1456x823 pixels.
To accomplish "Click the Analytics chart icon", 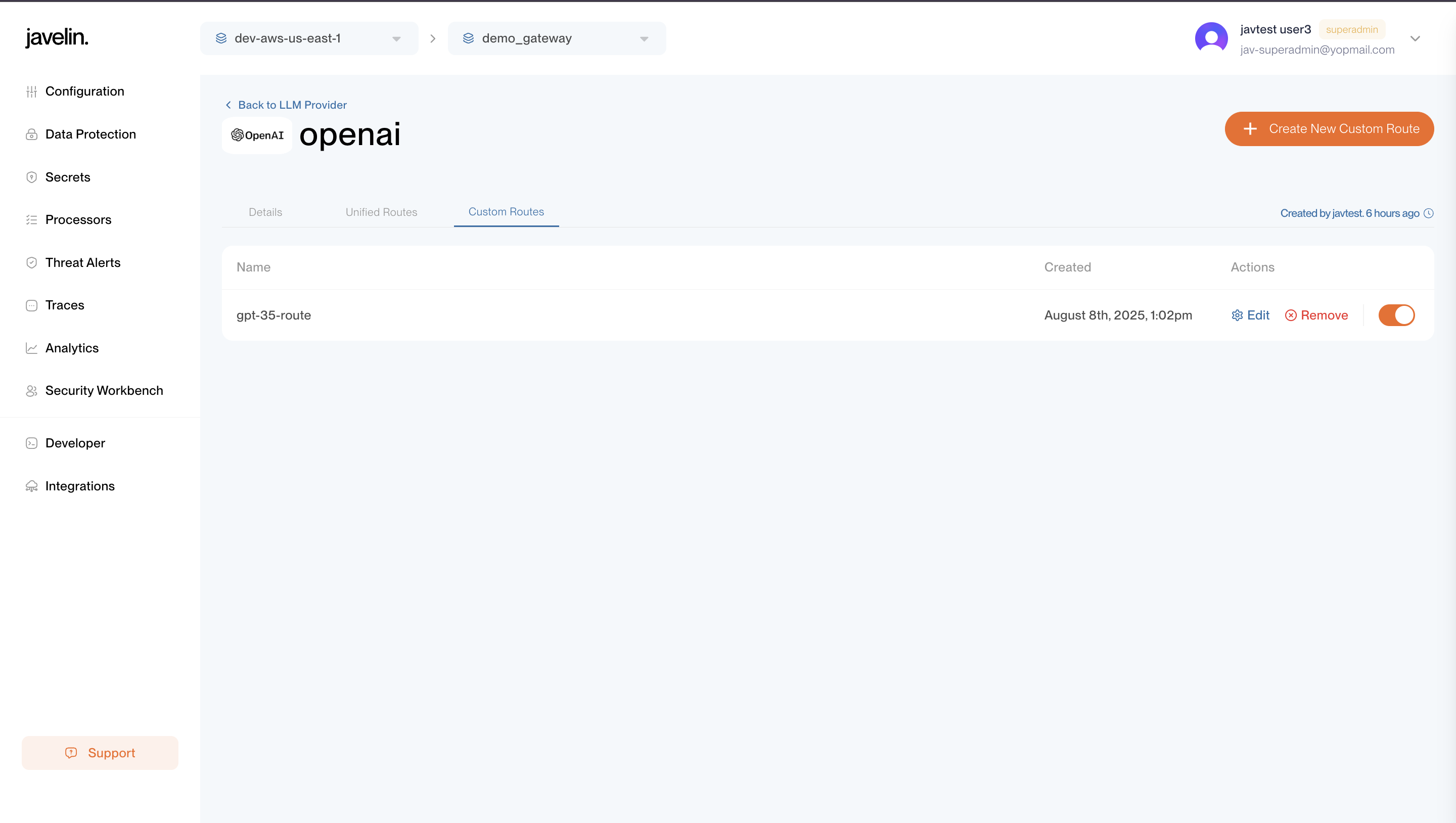I will point(32,348).
